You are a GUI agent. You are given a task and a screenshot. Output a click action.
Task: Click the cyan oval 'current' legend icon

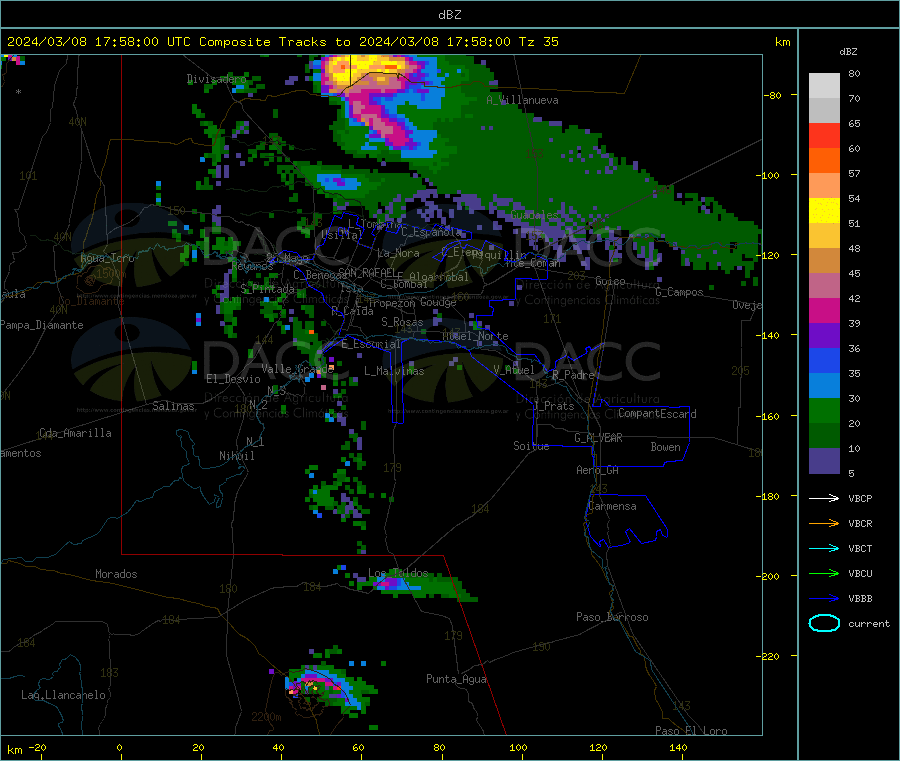pyautogui.click(x=824, y=623)
